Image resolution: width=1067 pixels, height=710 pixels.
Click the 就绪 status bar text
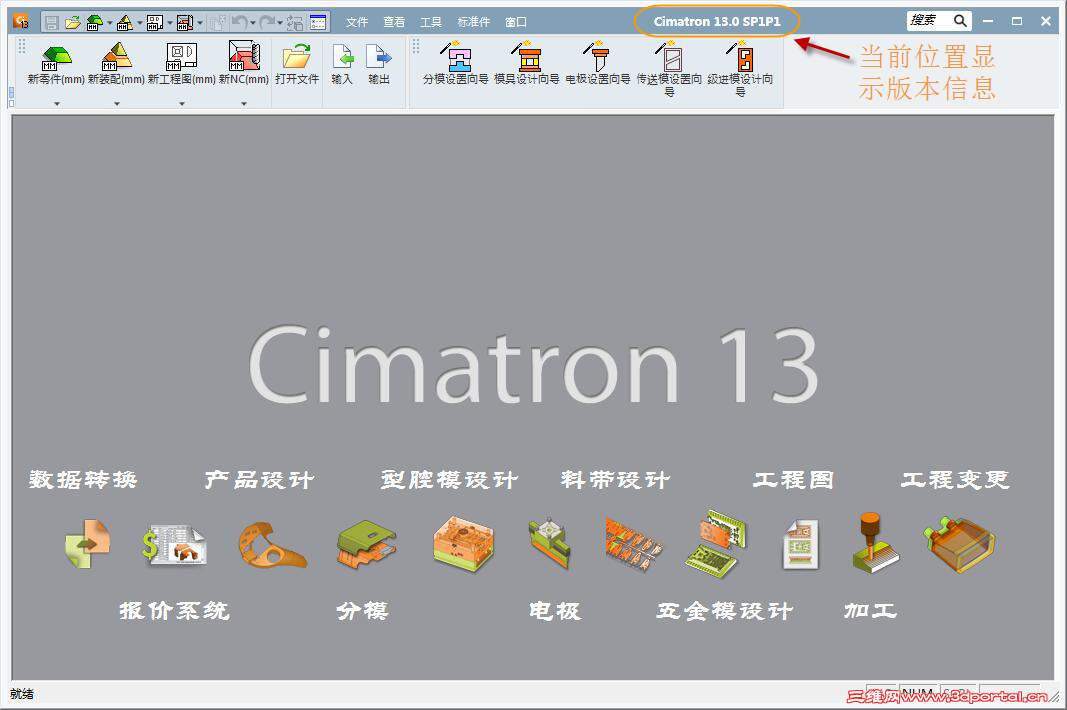tap(22, 694)
